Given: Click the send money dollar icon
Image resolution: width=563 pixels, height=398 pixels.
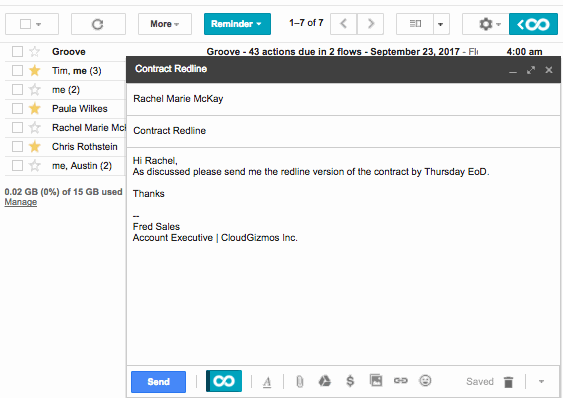Looking at the screenshot, I should pyautogui.click(x=350, y=381).
